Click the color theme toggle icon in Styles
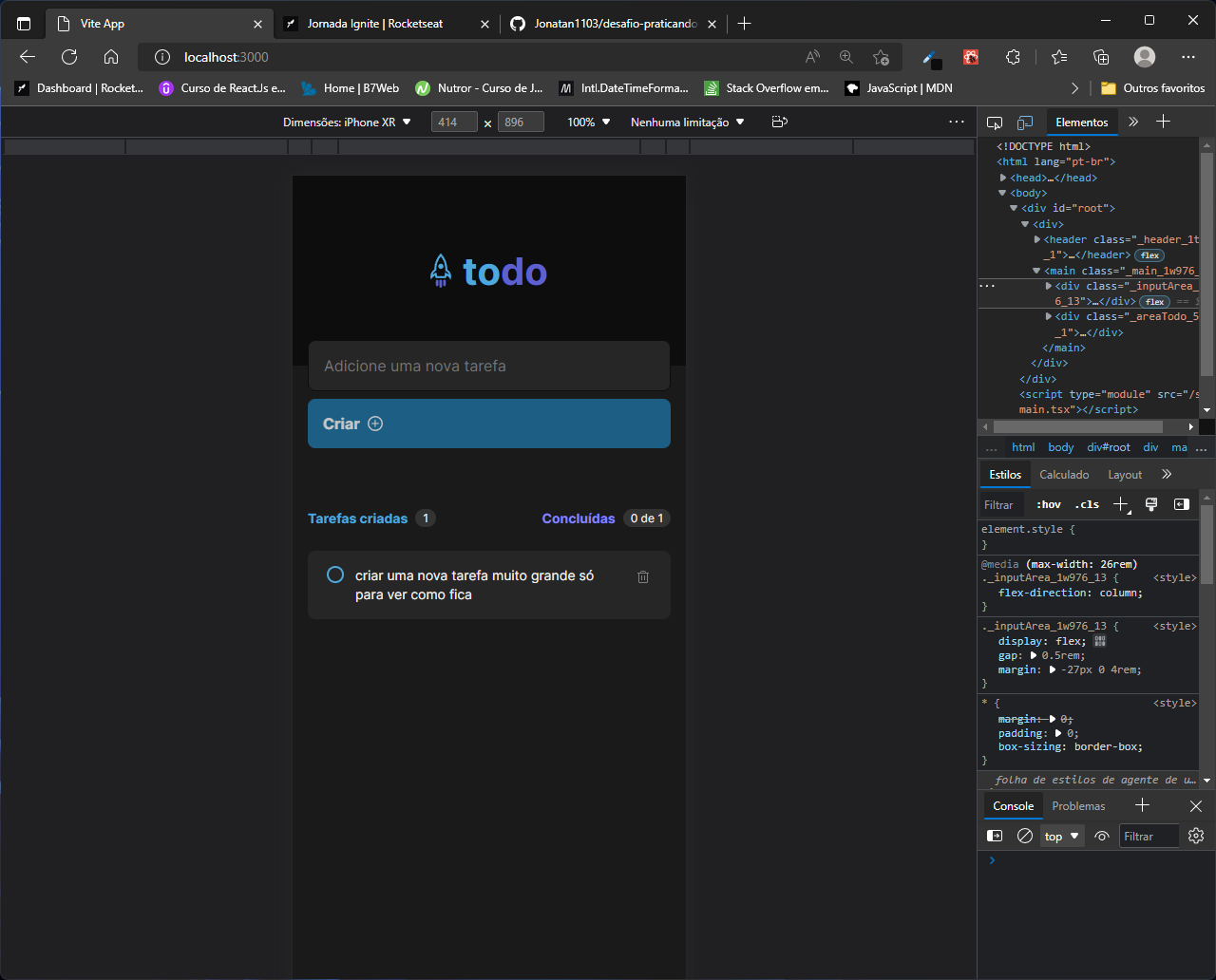The height and width of the screenshot is (980, 1216). coord(1151,504)
